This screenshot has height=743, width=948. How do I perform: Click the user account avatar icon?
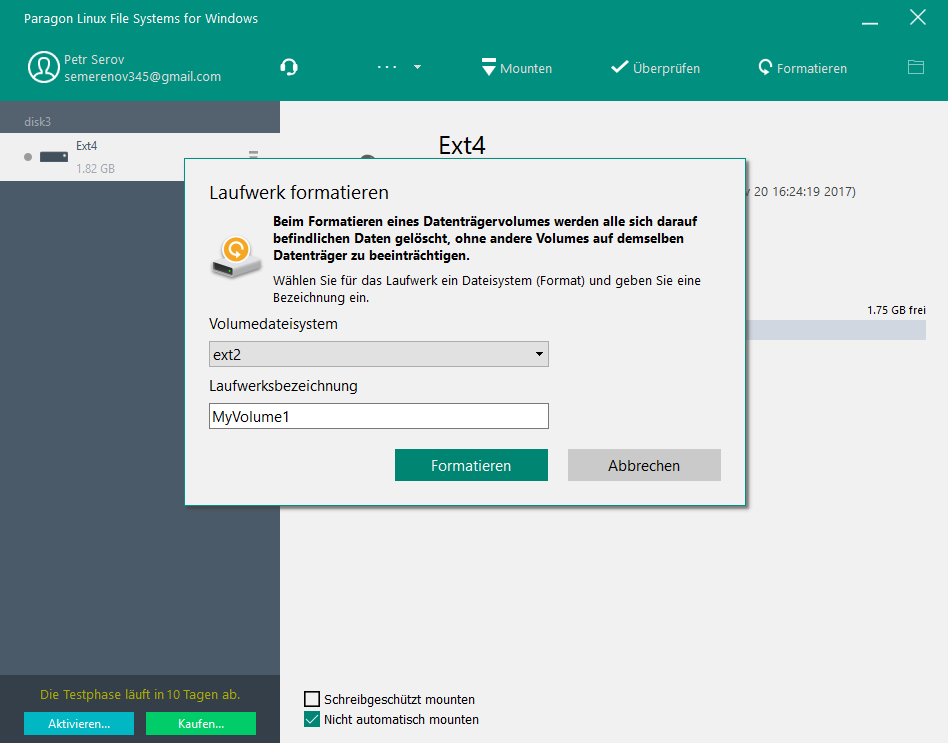point(43,68)
